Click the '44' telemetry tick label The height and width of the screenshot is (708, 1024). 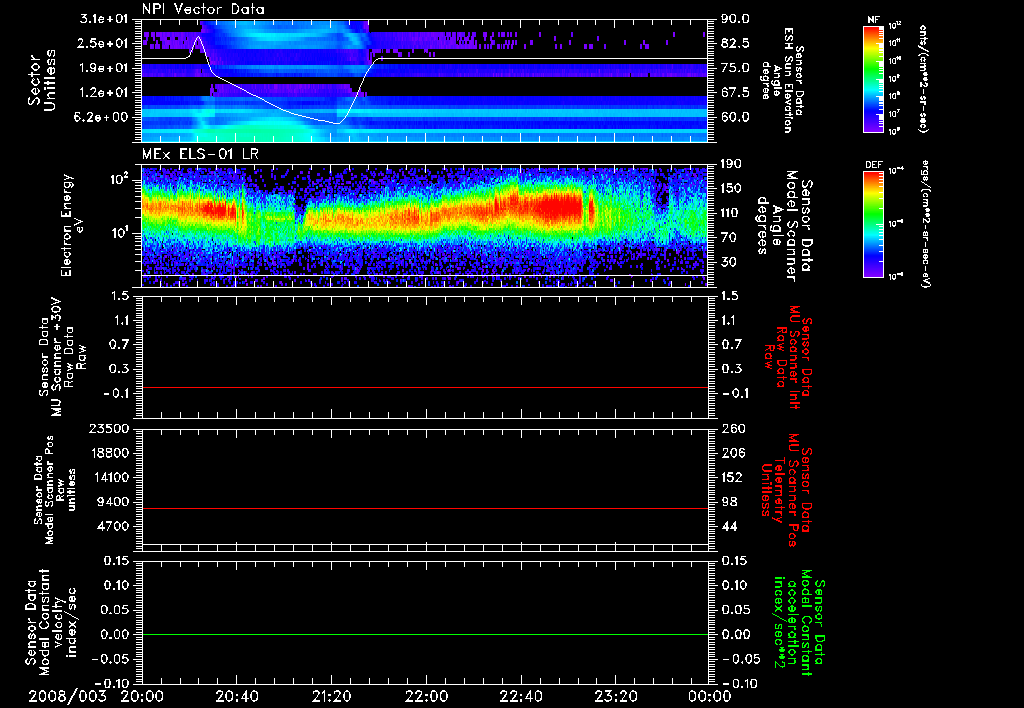[x=729, y=526]
